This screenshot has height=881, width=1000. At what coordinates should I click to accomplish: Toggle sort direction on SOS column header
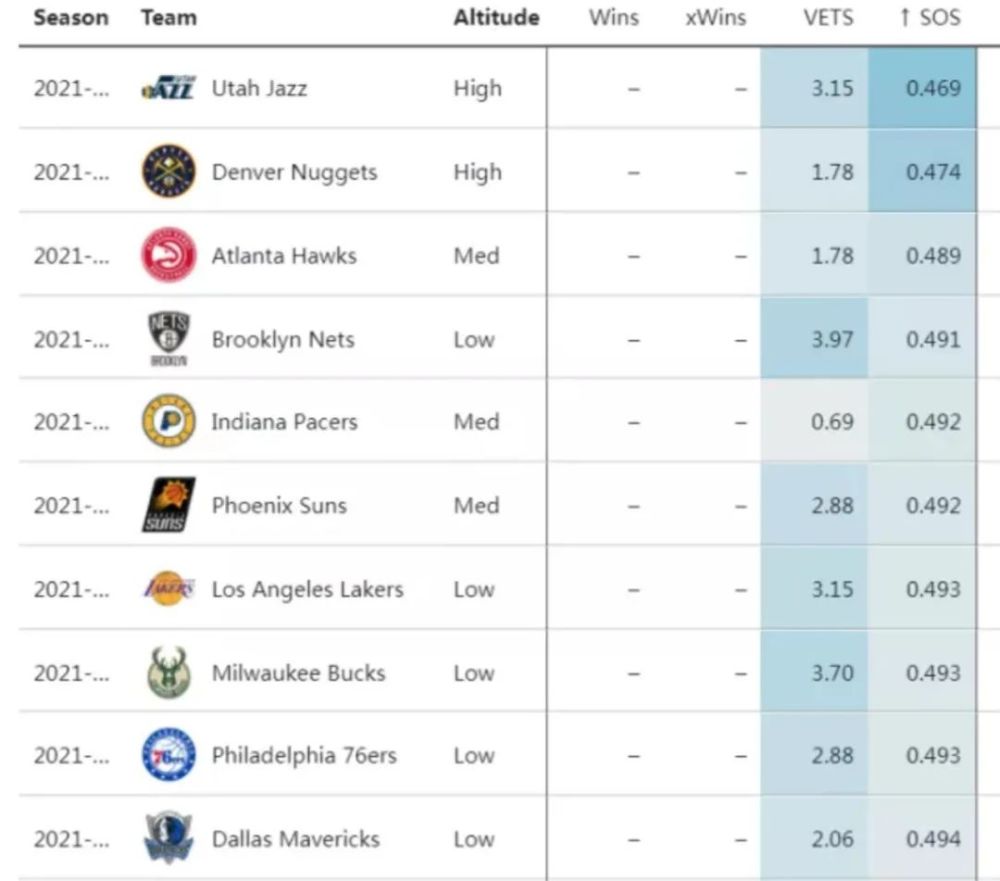click(930, 17)
